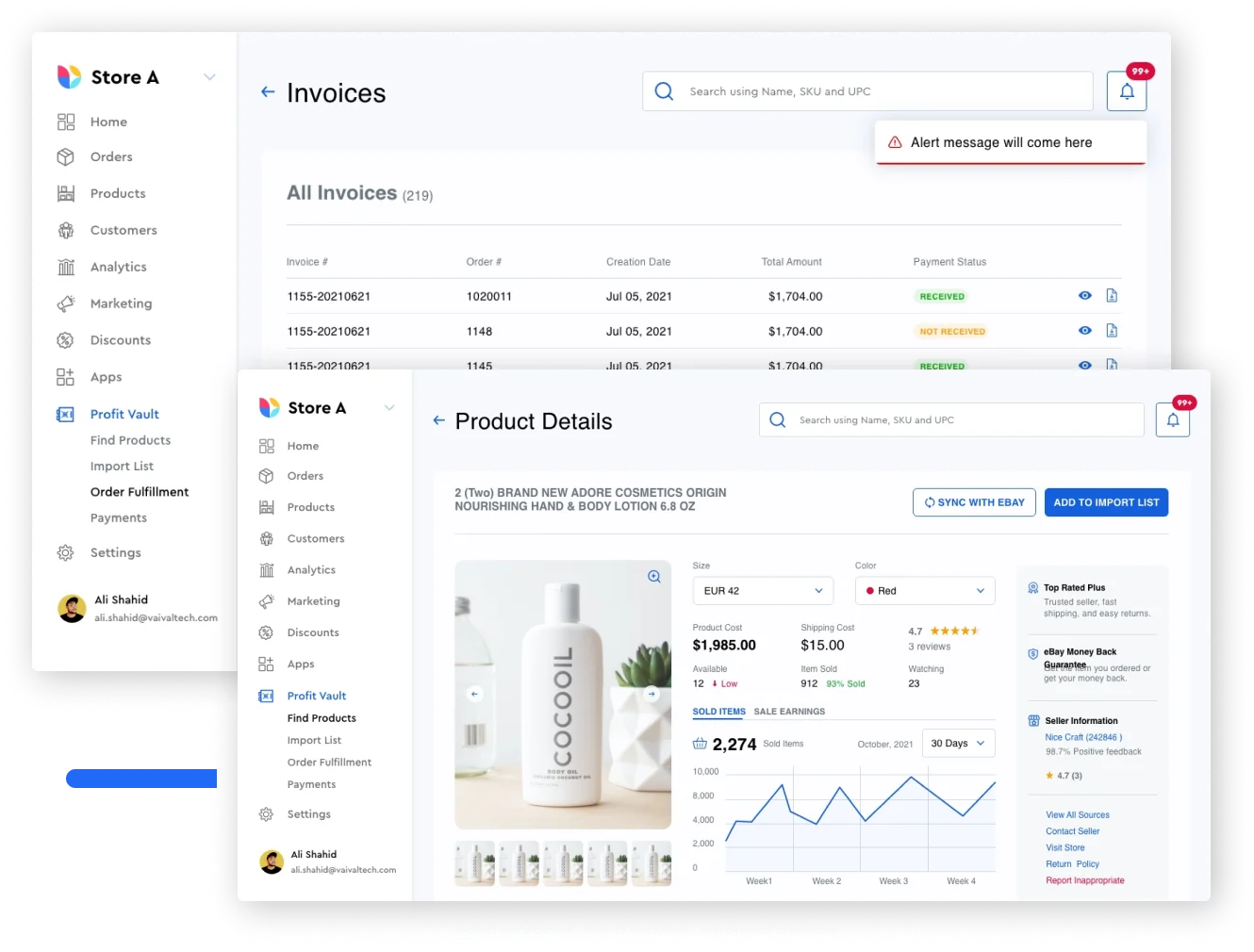Screen dimensions: 1254x952
Task: Click the ADD TO IMPORT LIST button
Action: [x=1106, y=502]
